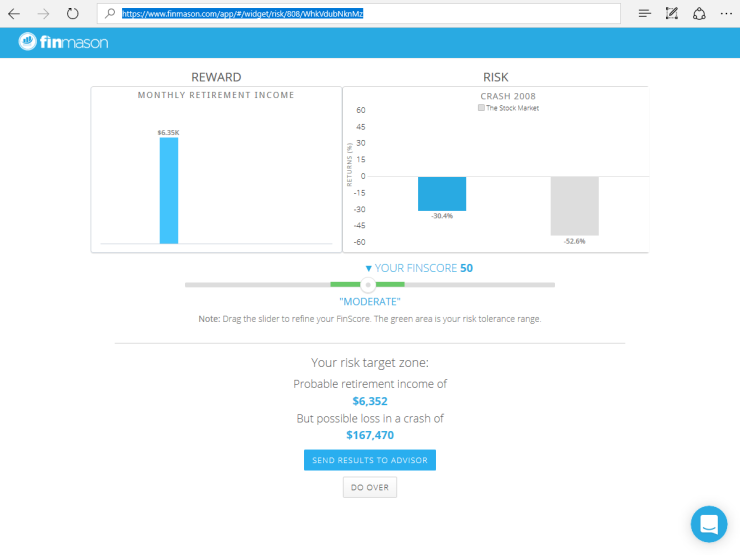Refresh the current page

click(x=73, y=14)
